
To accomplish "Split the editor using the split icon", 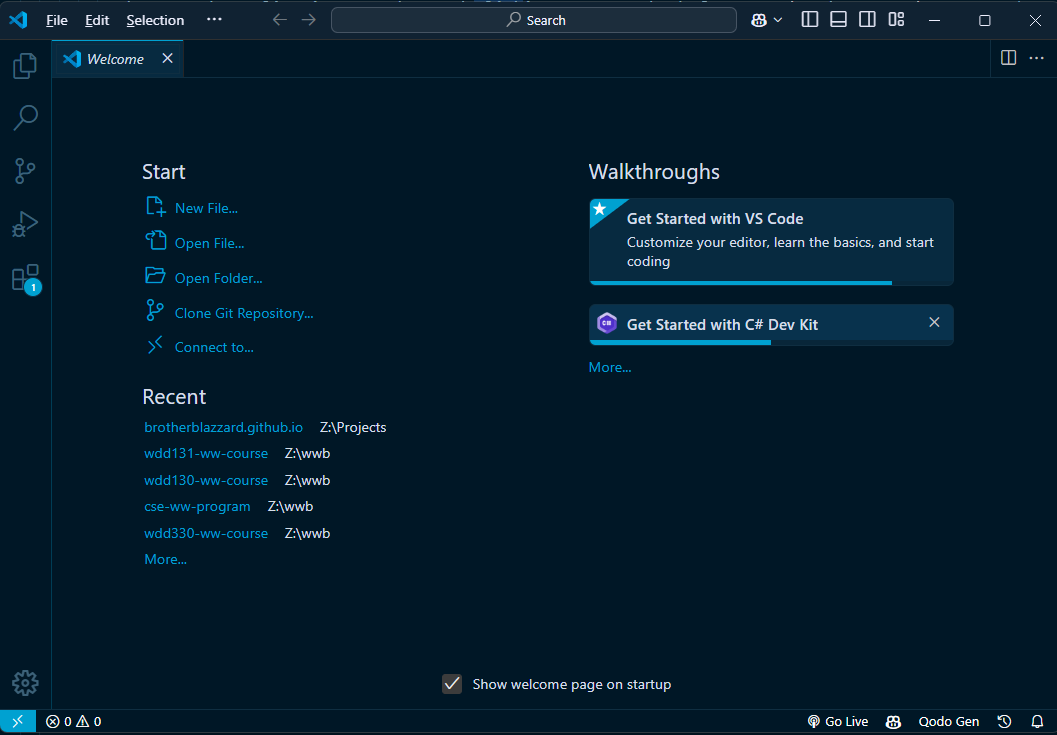I will point(1007,58).
